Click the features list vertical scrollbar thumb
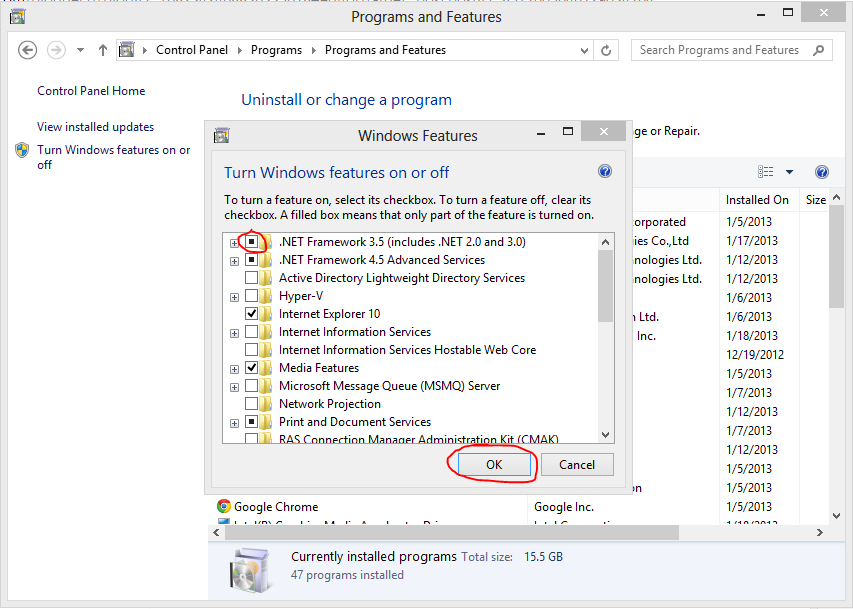Screen dimensions: 853x609 click(605, 286)
